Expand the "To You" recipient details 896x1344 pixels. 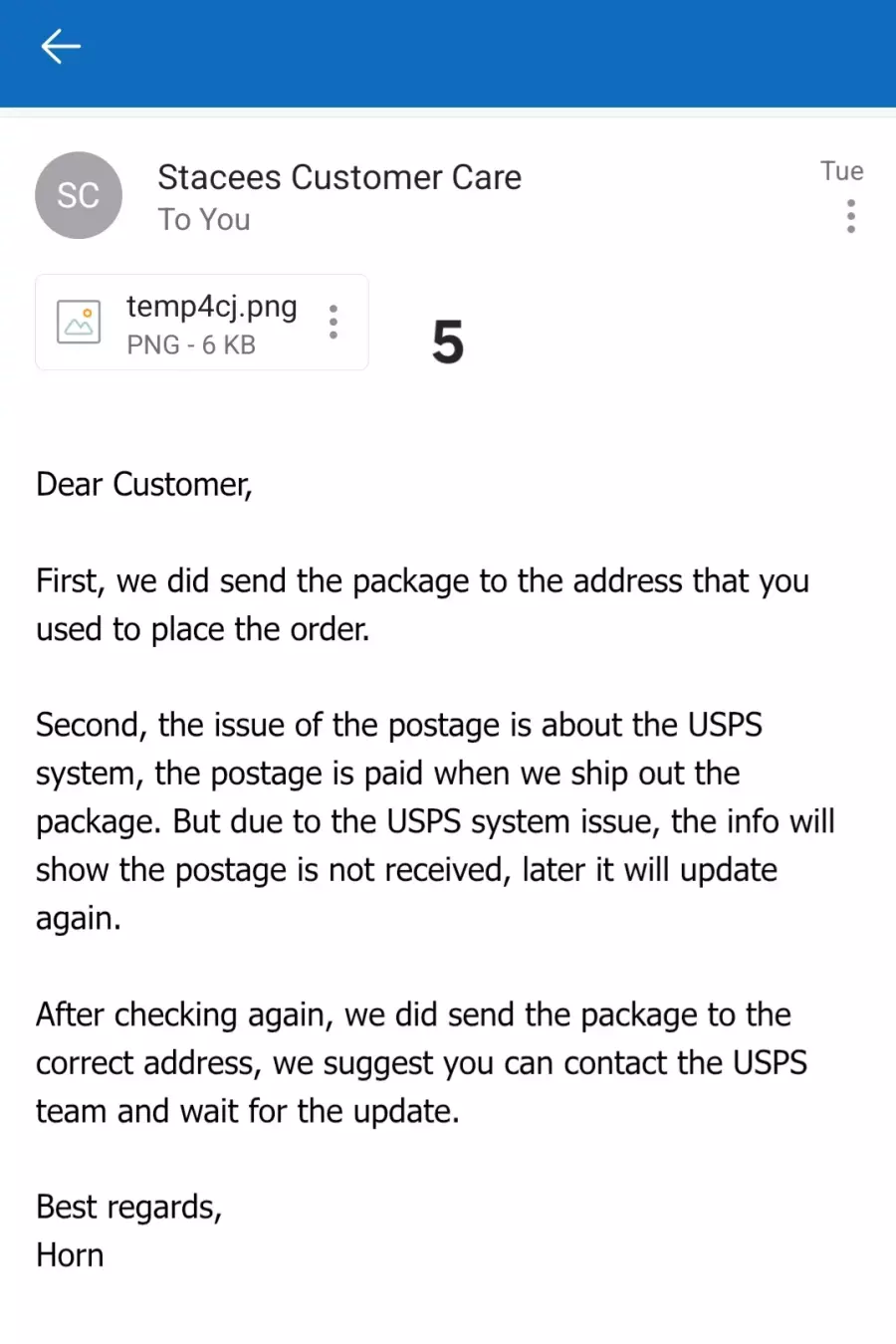point(204,220)
